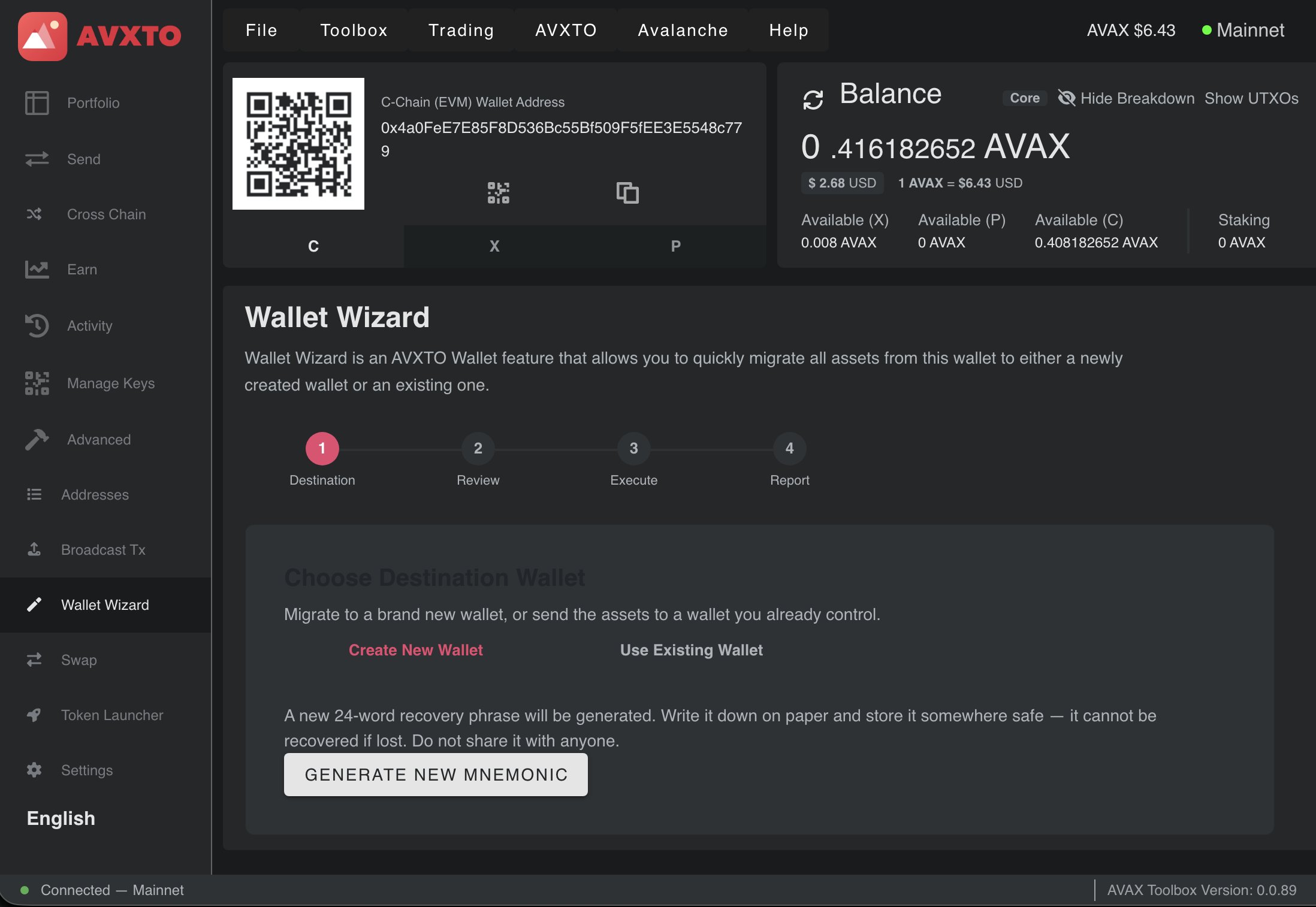
Task: Open the Toolbox menu
Action: 354,30
